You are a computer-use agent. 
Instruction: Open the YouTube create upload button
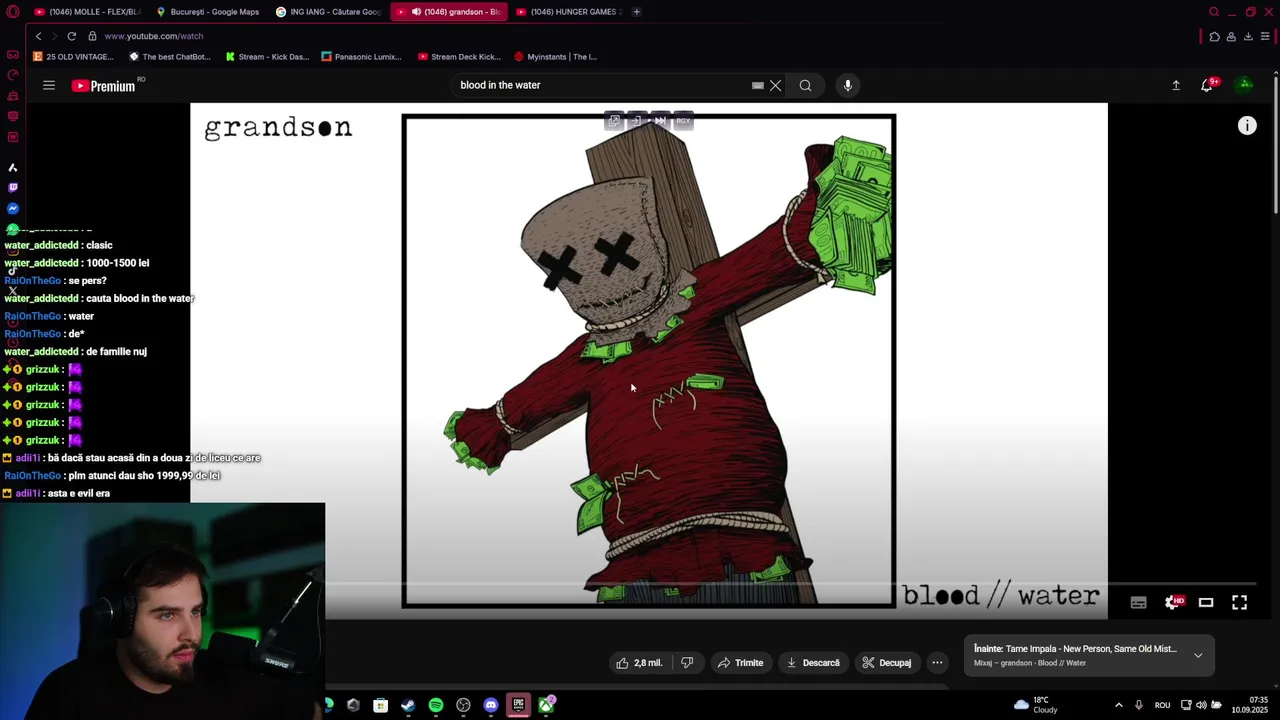(x=1176, y=85)
